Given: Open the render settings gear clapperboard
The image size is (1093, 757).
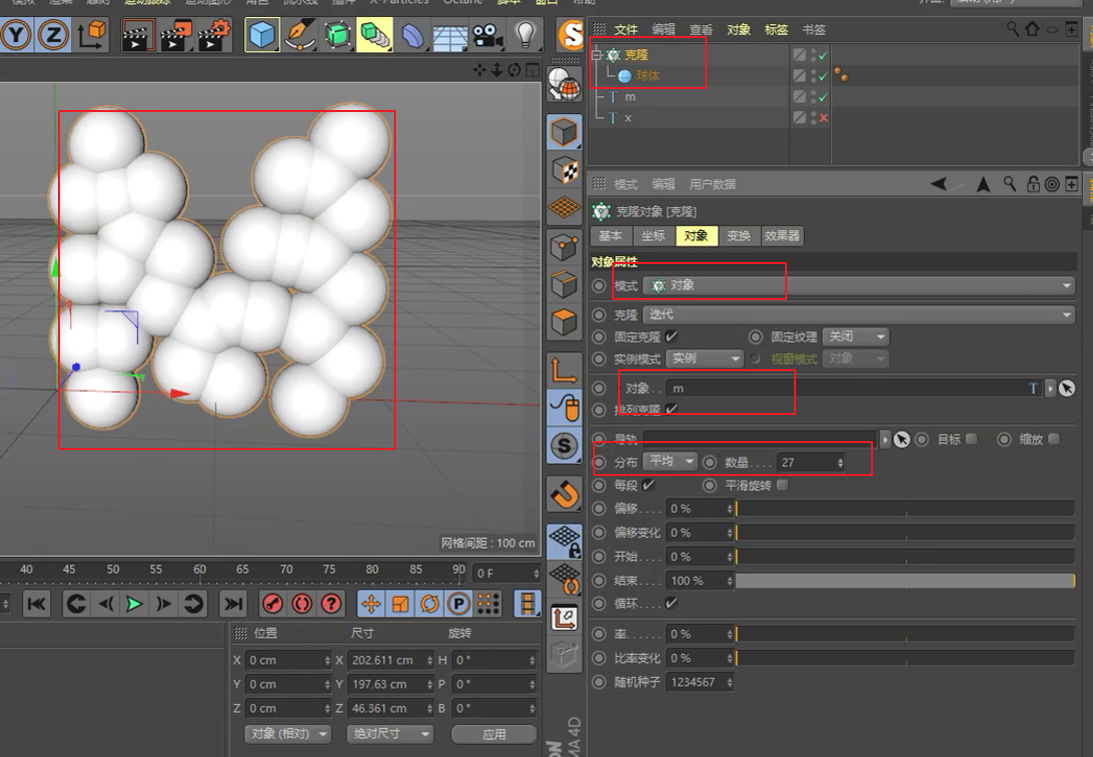Looking at the screenshot, I should point(214,35).
